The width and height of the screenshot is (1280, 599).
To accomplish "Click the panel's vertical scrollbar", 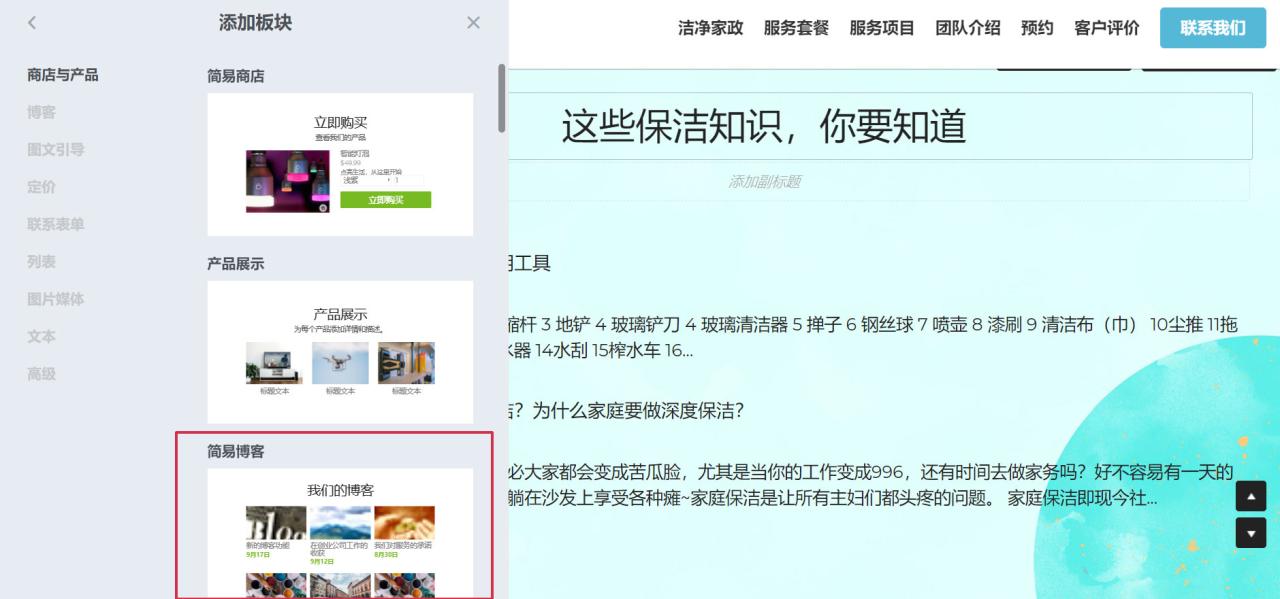I will pos(501,99).
